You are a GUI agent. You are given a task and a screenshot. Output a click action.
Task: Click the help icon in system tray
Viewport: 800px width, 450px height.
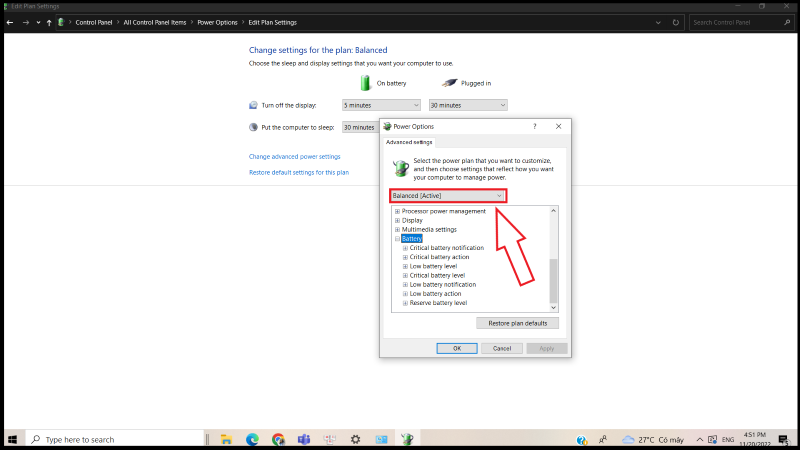pyautogui.click(x=581, y=440)
